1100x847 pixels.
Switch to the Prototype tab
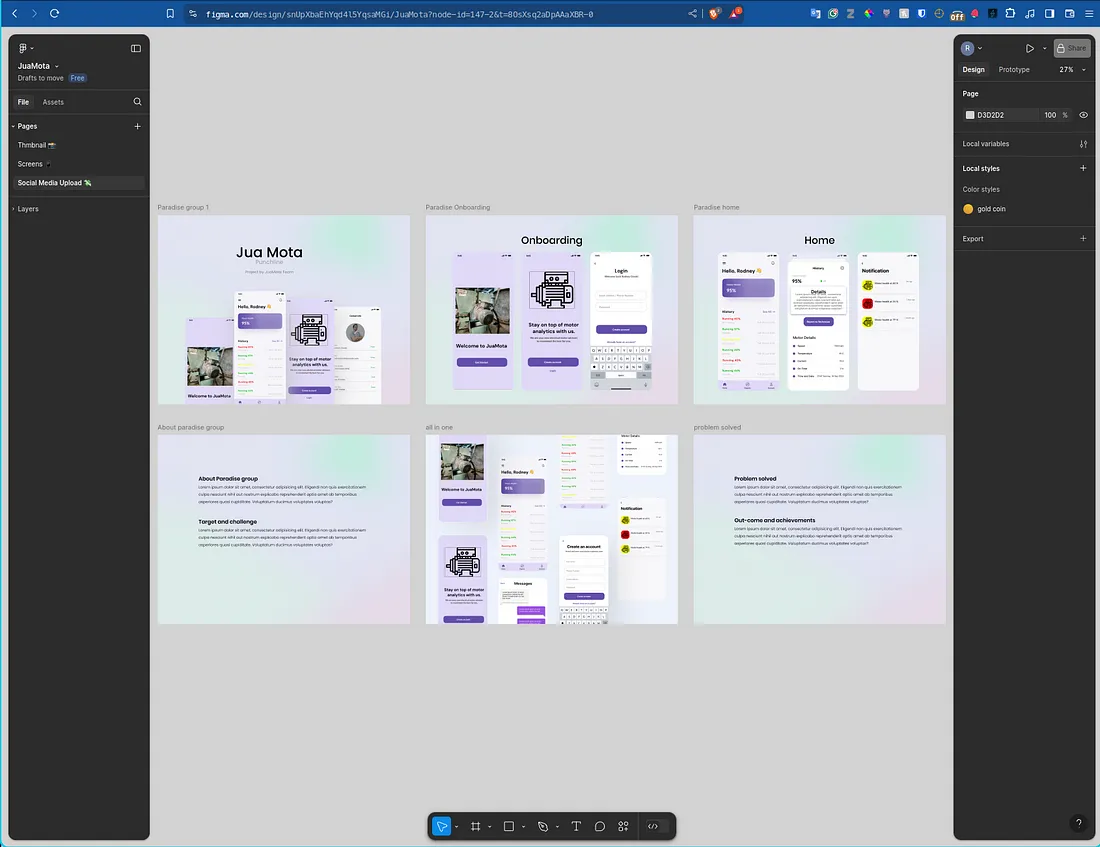coord(1014,70)
